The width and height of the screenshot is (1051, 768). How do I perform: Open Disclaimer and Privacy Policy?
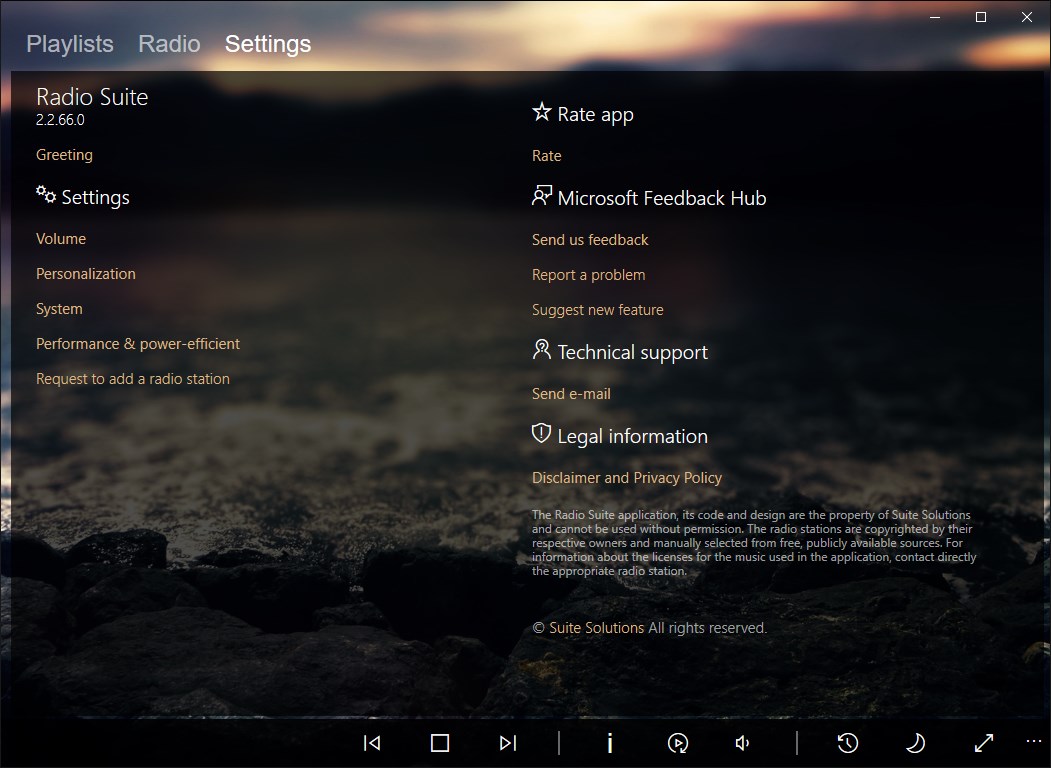coord(627,478)
